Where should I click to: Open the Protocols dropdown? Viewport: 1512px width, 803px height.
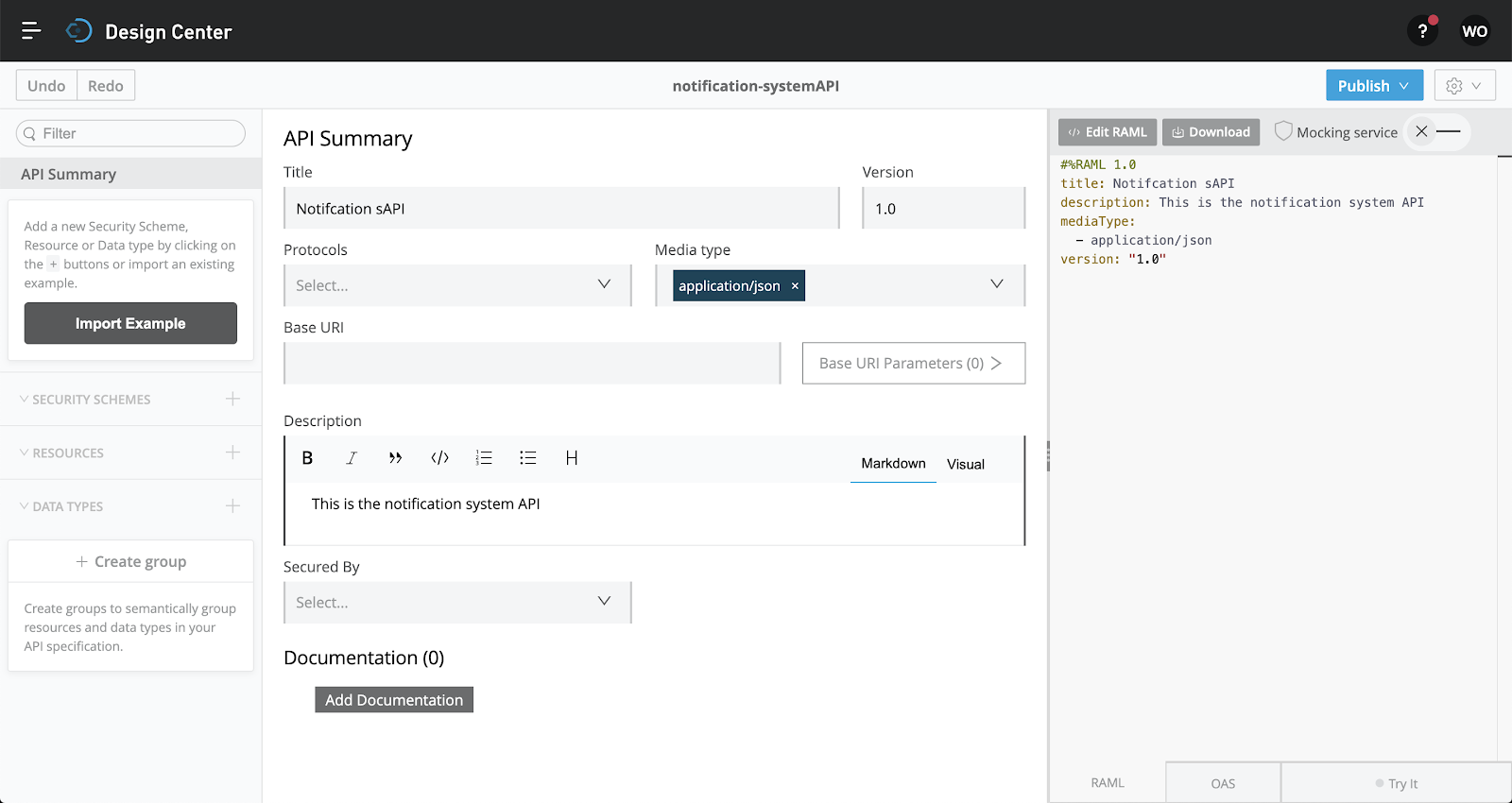[457, 285]
